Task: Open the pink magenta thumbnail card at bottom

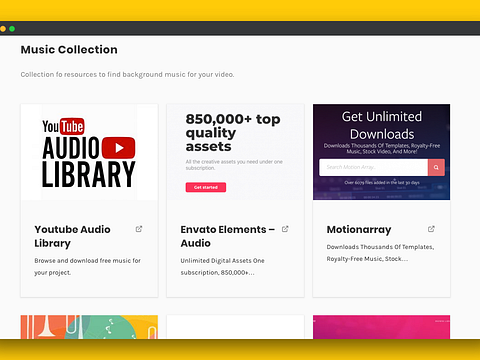Action: point(381,327)
